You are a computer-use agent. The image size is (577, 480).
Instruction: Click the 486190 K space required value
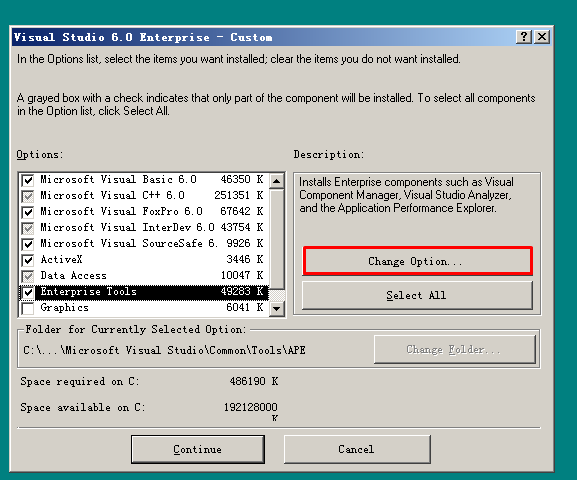coord(254,381)
